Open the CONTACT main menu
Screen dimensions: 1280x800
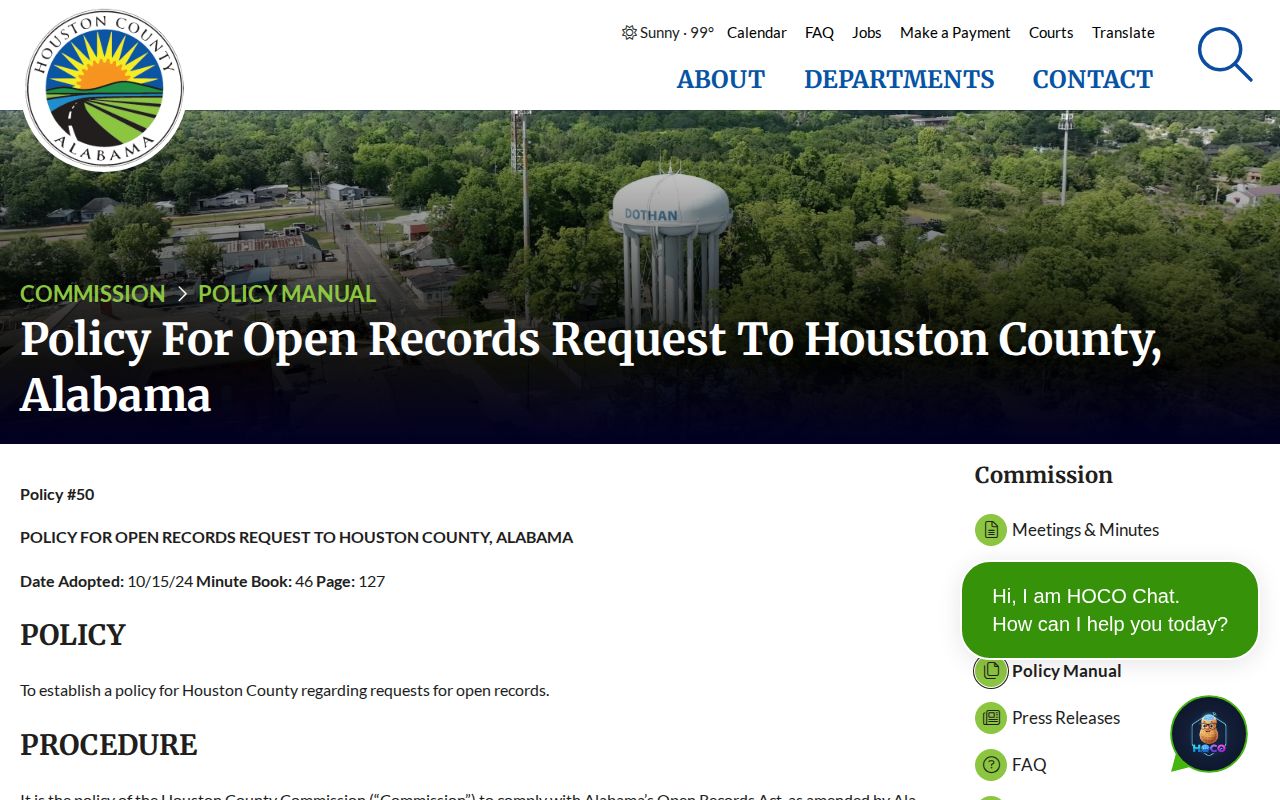tap(1093, 79)
